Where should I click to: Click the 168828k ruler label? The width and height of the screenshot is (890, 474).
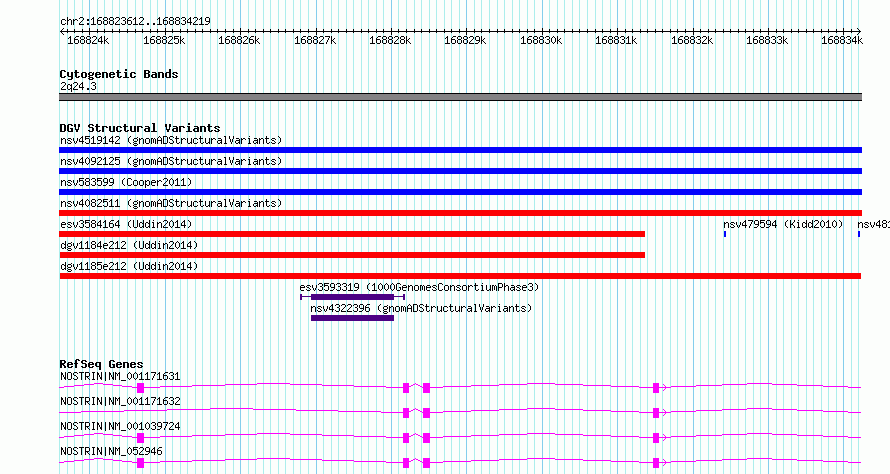[390, 40]
